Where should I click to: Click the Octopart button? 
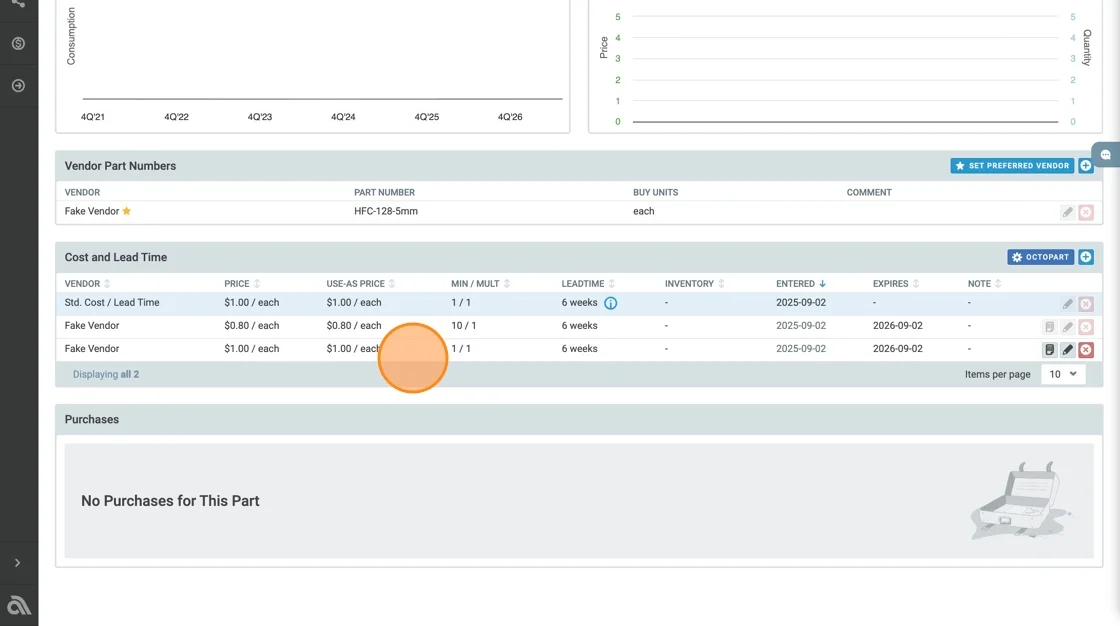click(1039, 257)
